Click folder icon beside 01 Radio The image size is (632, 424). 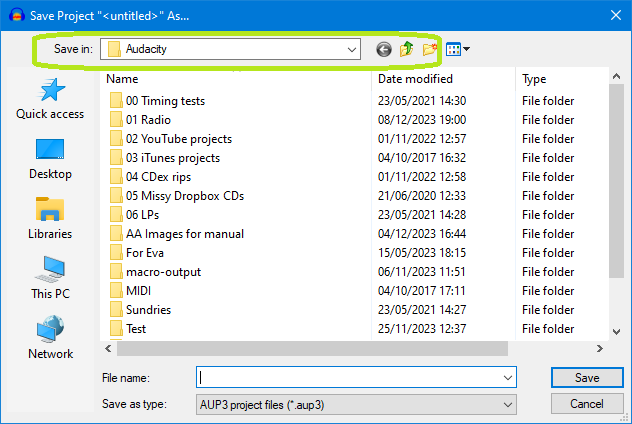116,120
